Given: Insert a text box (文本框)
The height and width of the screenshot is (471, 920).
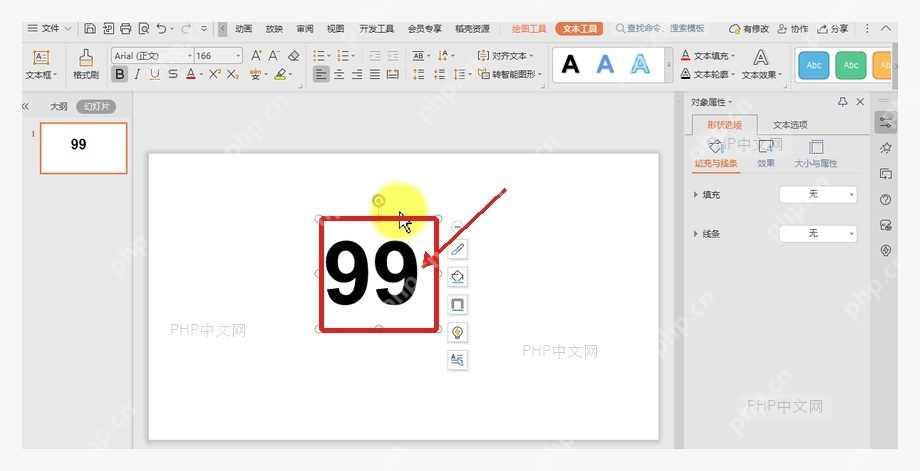Looking at the screenshot, I should pos(41,65).
